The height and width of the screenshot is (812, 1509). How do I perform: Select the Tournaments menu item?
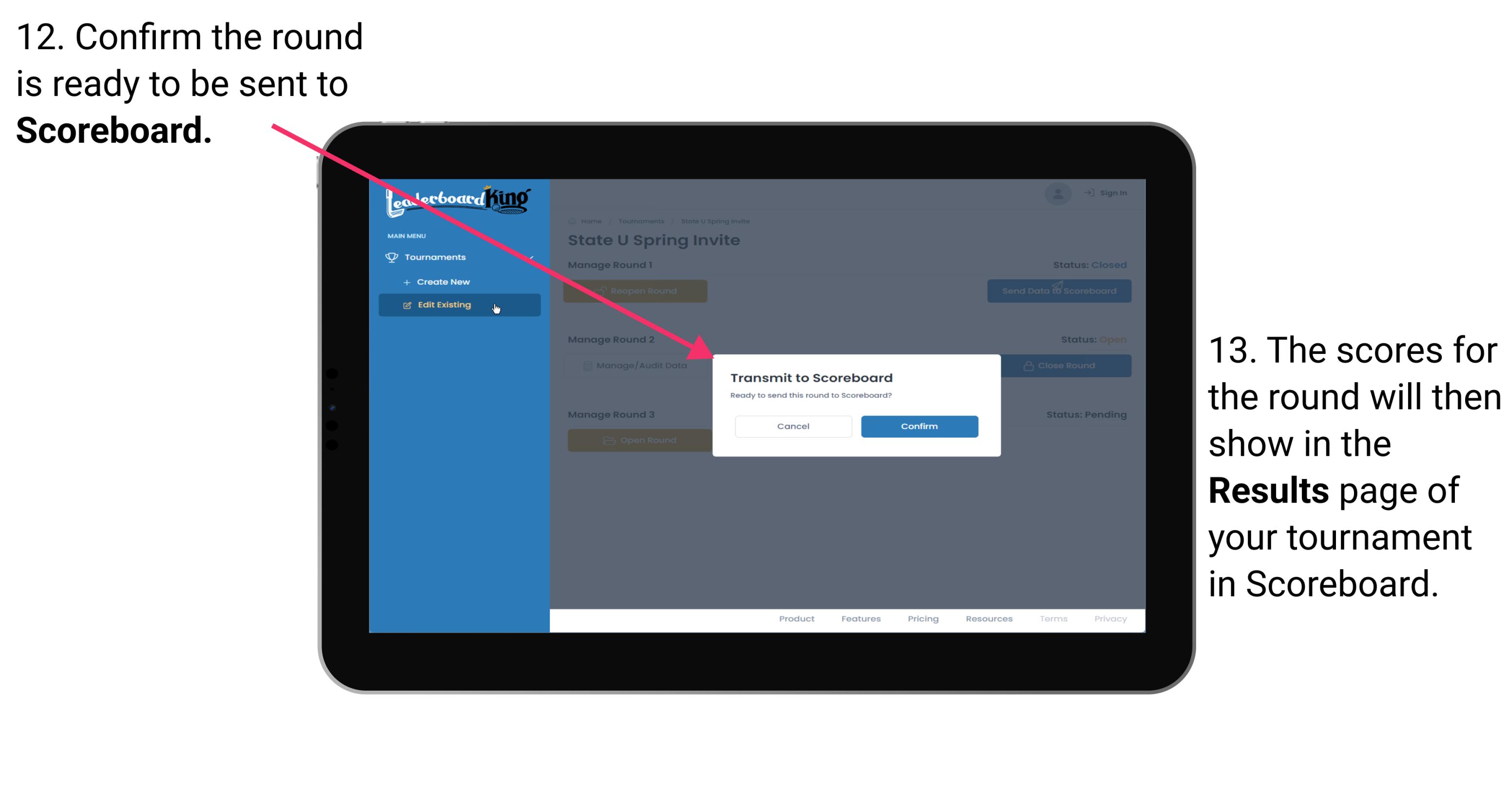pyautogui.click(x=437, y=257)
